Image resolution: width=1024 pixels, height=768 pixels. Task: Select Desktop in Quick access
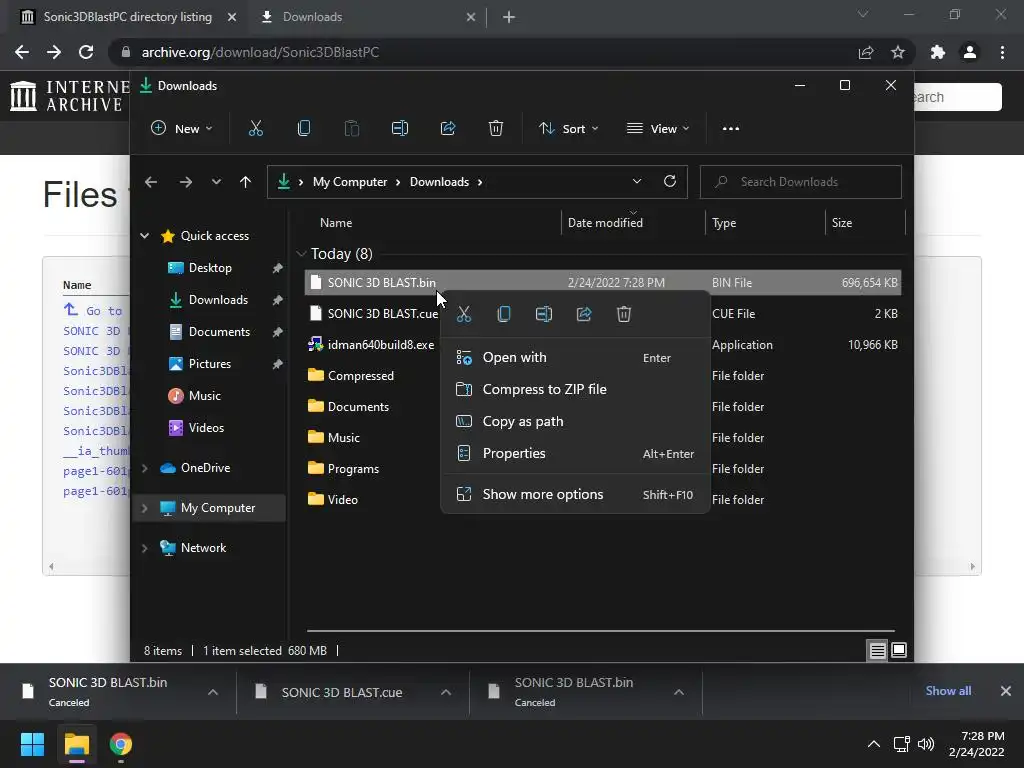point(210,268)
